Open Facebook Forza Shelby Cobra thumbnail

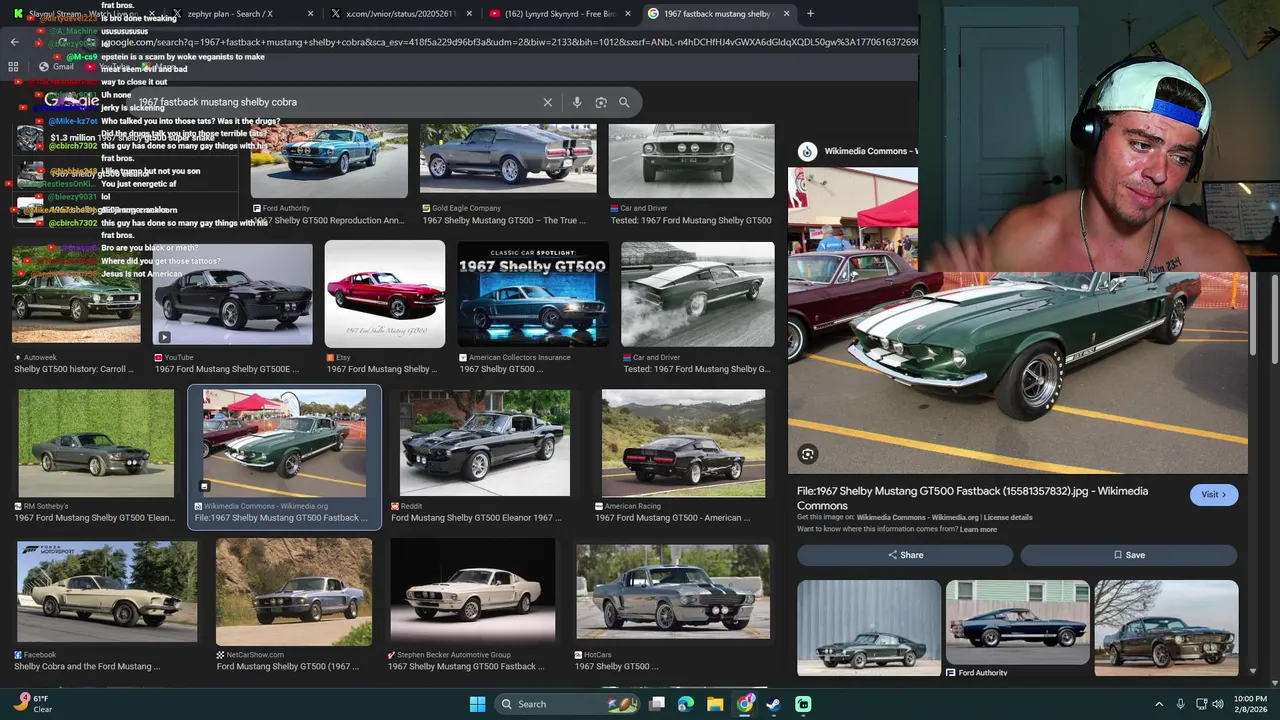(107, 592)
